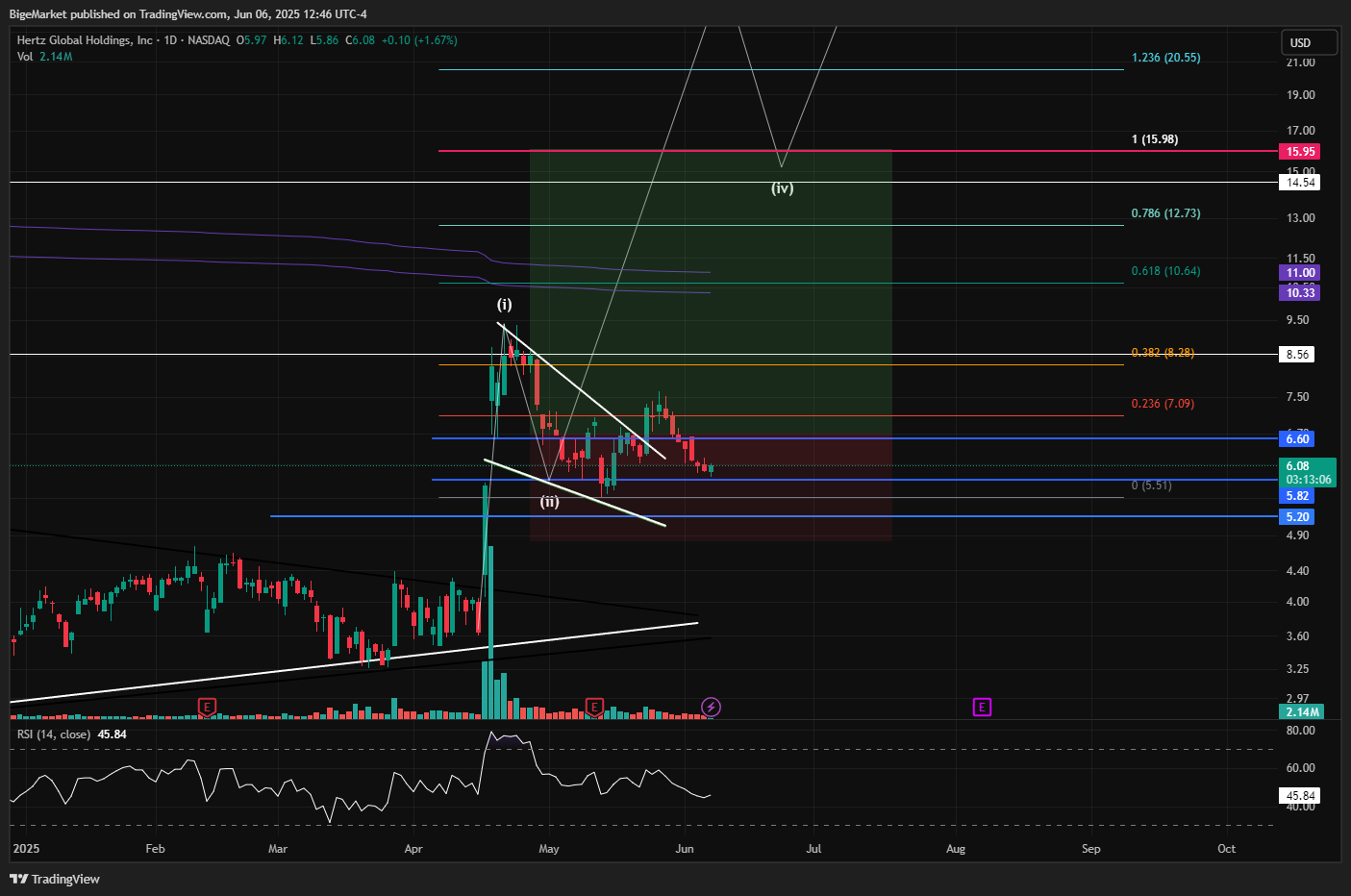Click the 21.00 price axis tick
Image resolution: width=1351 pixels, height=896 pixels.
[1300, 62]
